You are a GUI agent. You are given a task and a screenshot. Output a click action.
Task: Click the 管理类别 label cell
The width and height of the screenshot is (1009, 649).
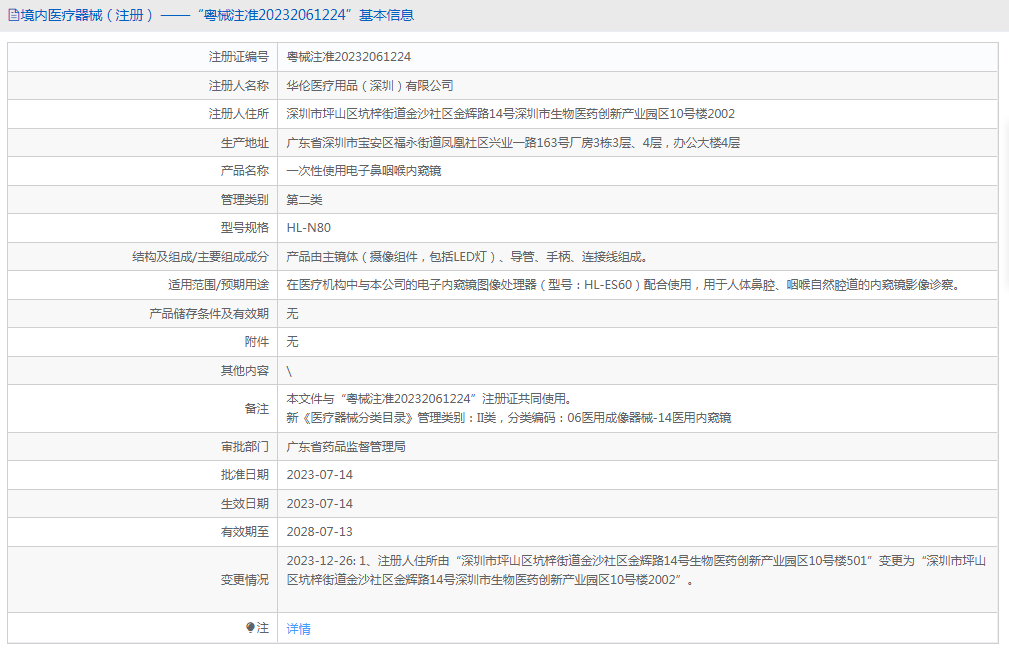[x=245, y=199]
